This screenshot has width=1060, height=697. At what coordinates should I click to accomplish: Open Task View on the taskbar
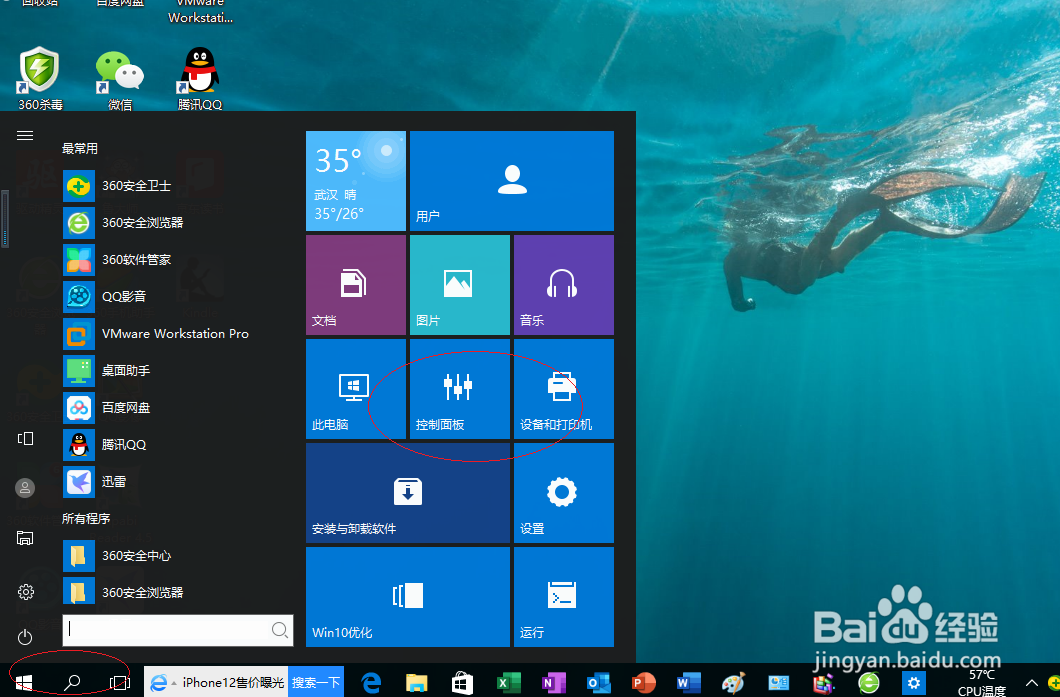[120, 683]
